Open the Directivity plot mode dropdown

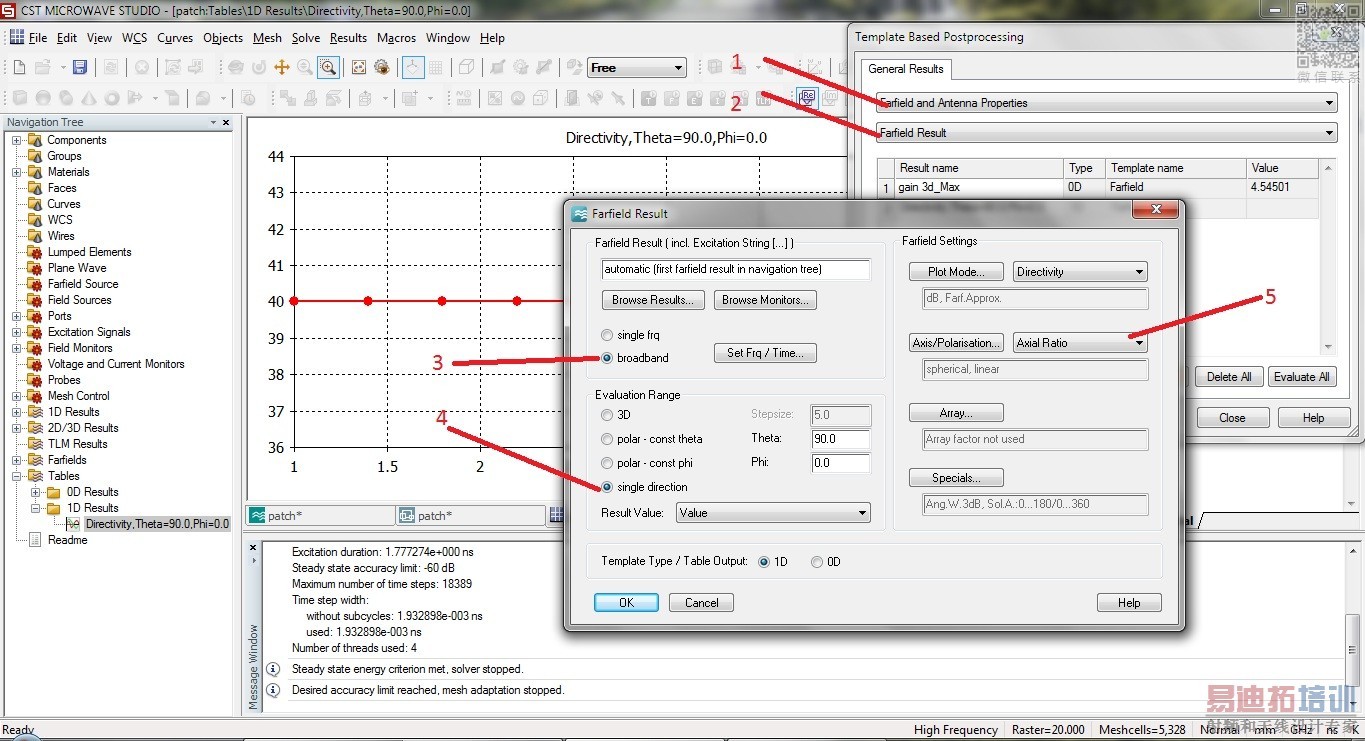(x=1080, y=272)
